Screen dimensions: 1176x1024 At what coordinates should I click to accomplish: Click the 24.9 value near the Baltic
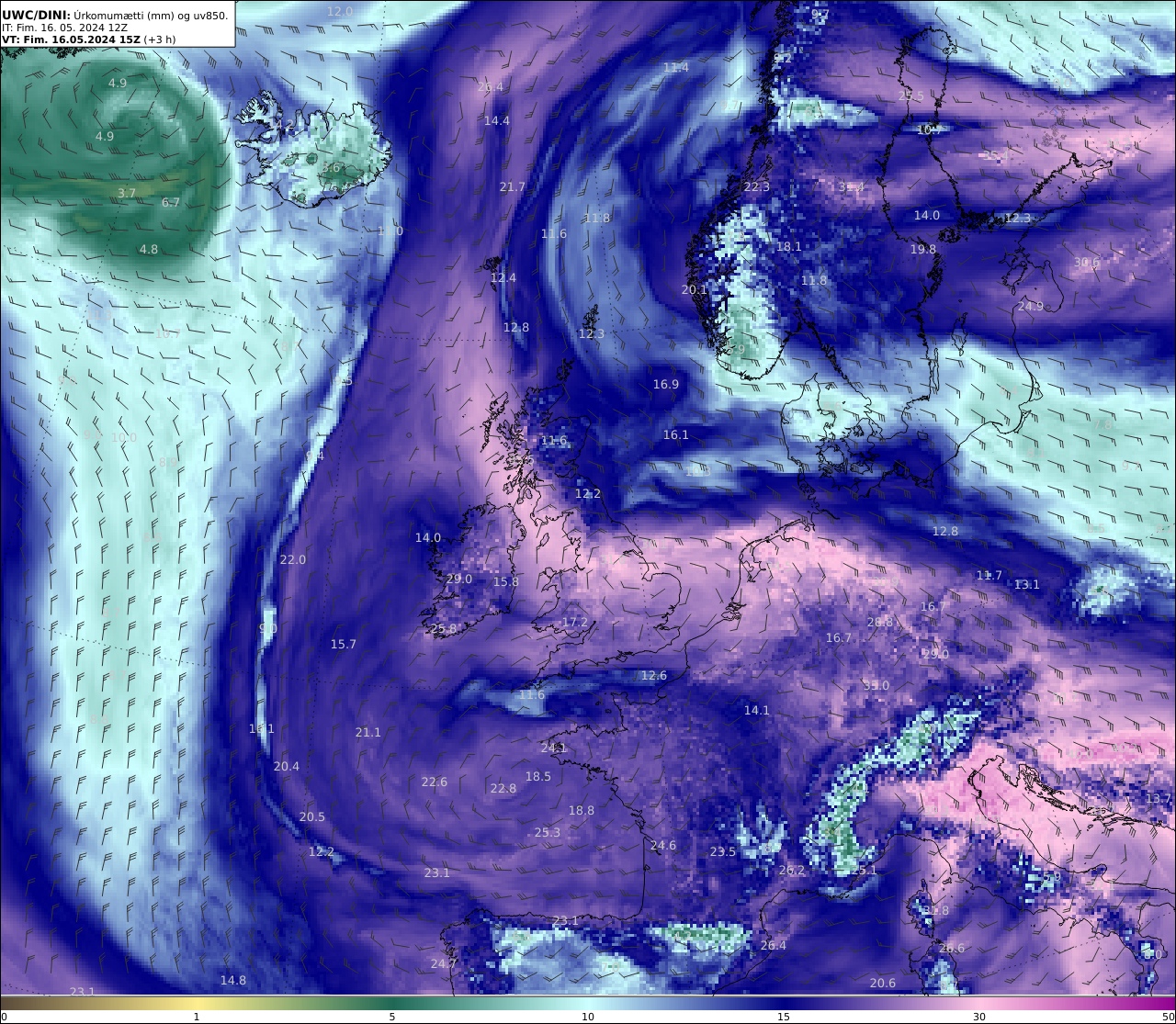[x=1030, y=306]
